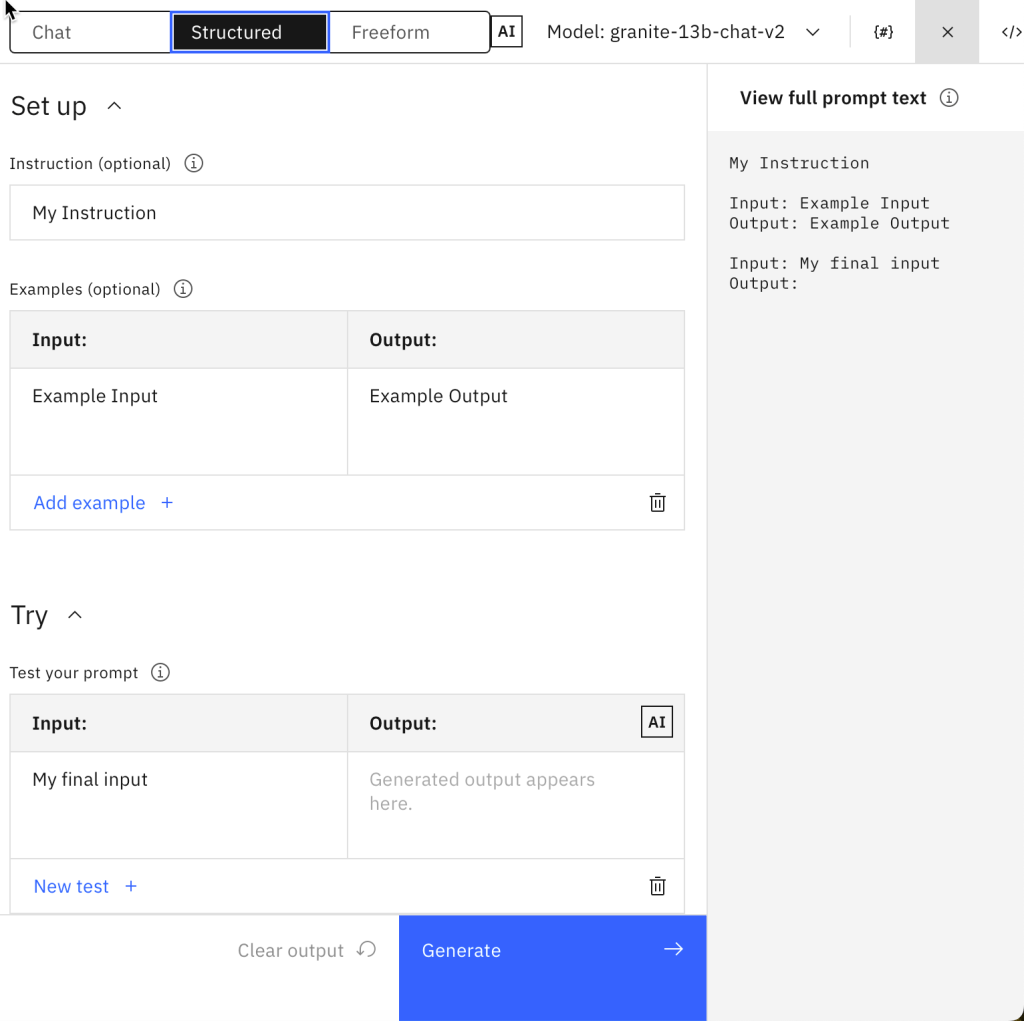Open the Model granite-13b-chat-v2 dropdown

683,32
